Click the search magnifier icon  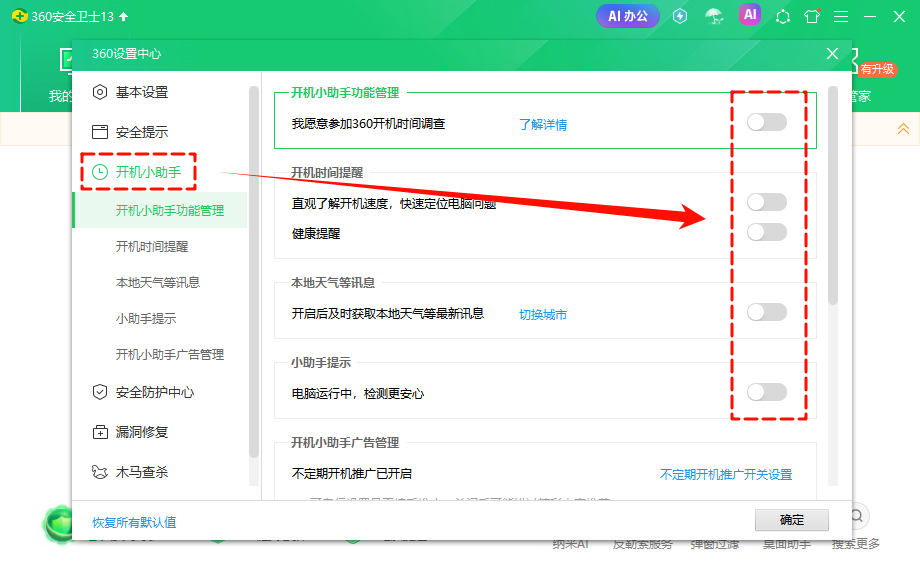[x=857, y=518]
